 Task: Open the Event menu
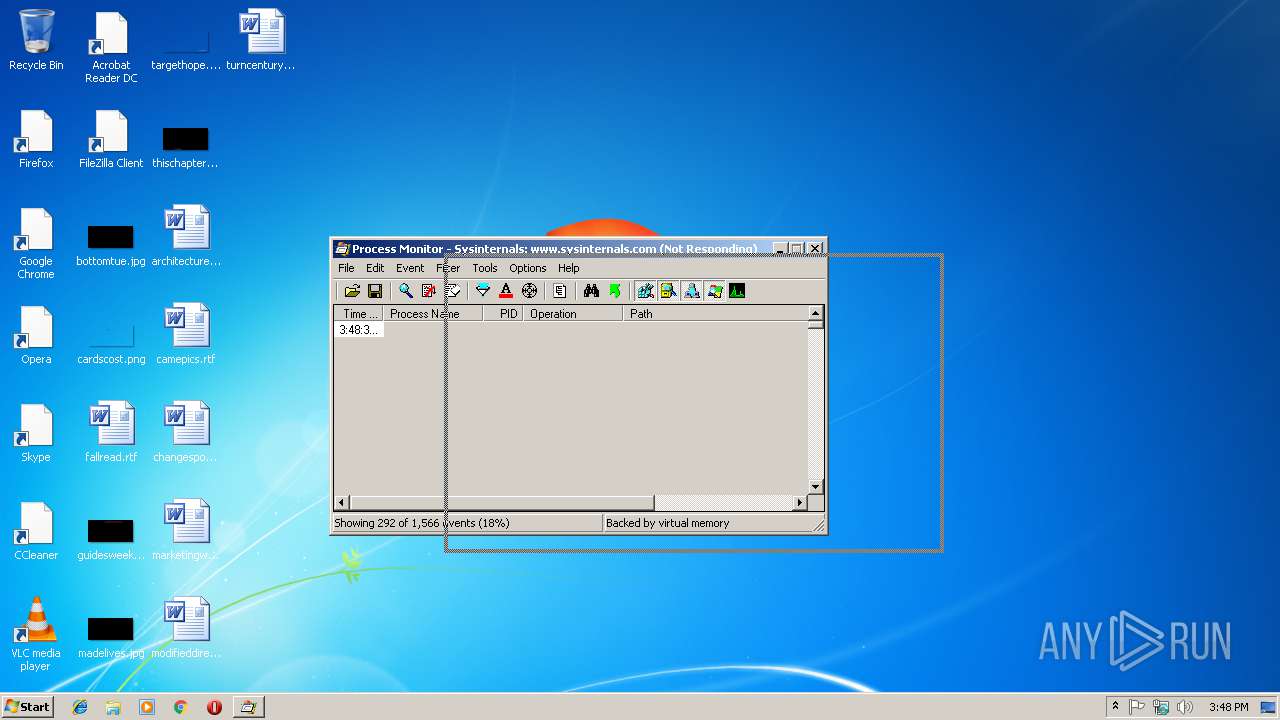(x=410, y=268)
